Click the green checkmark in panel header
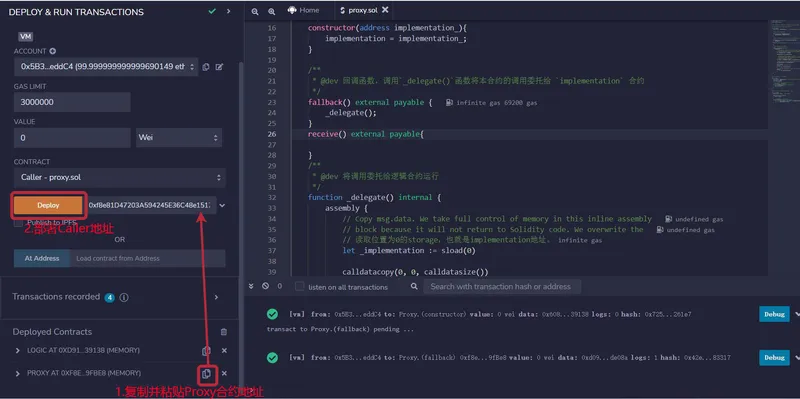Image resolution: width=800 pixels, height=399 pixels. [212, 11]
